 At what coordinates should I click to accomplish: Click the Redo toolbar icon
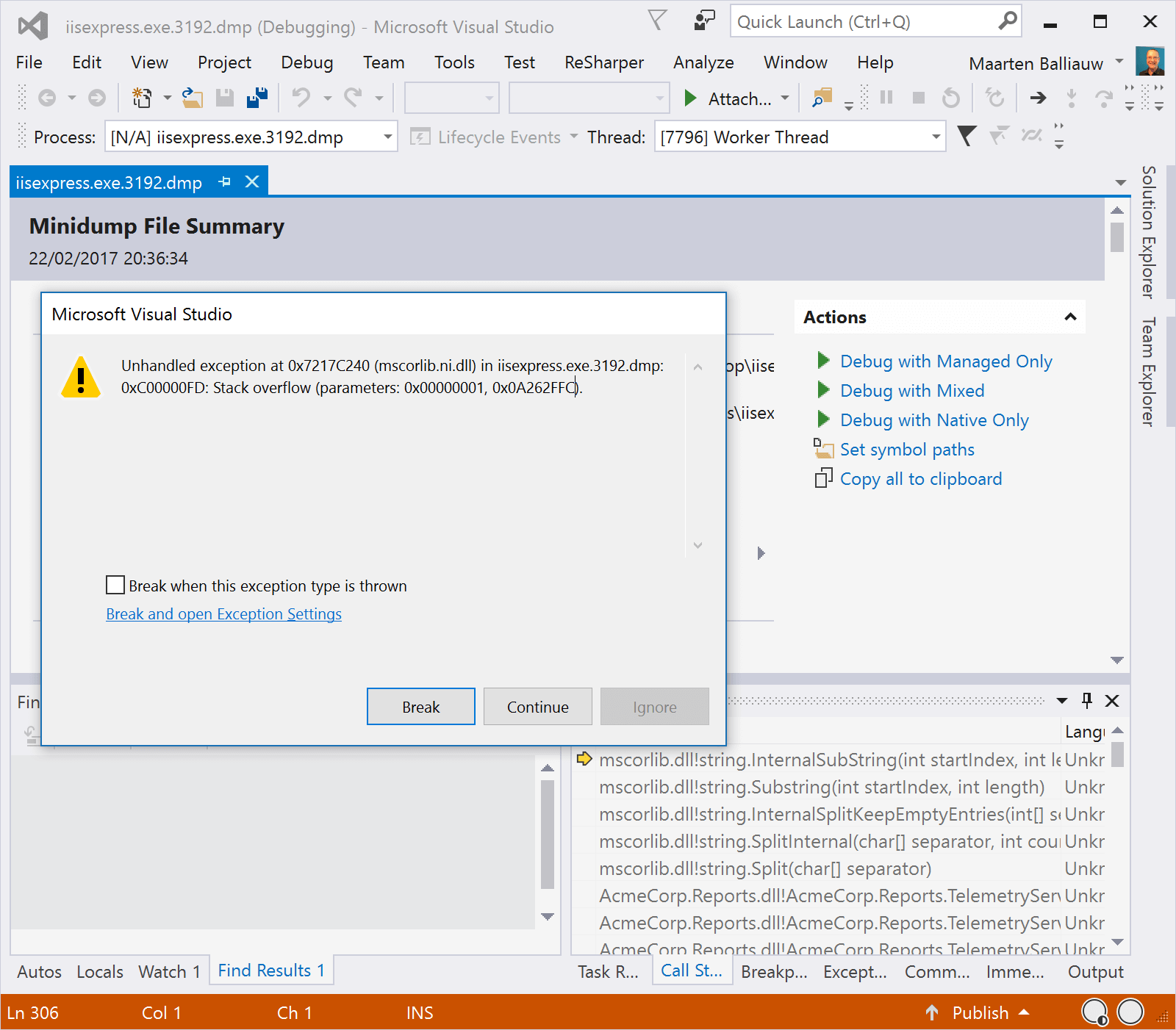354,98
